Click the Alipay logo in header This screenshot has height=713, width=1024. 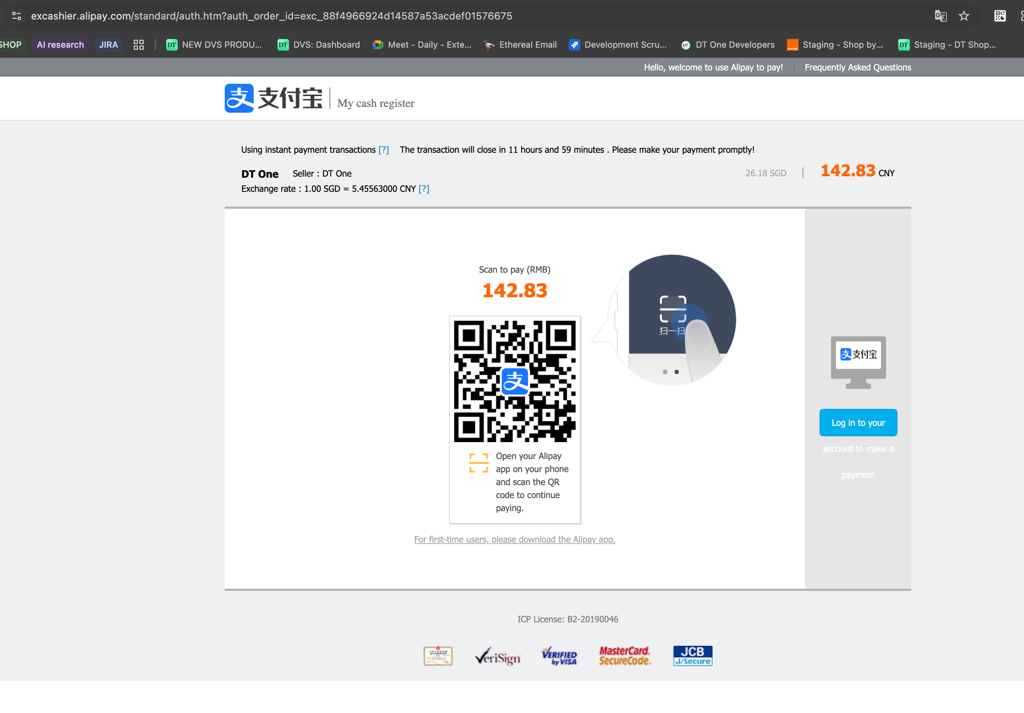pyautogui.click(x=274, y=98)
